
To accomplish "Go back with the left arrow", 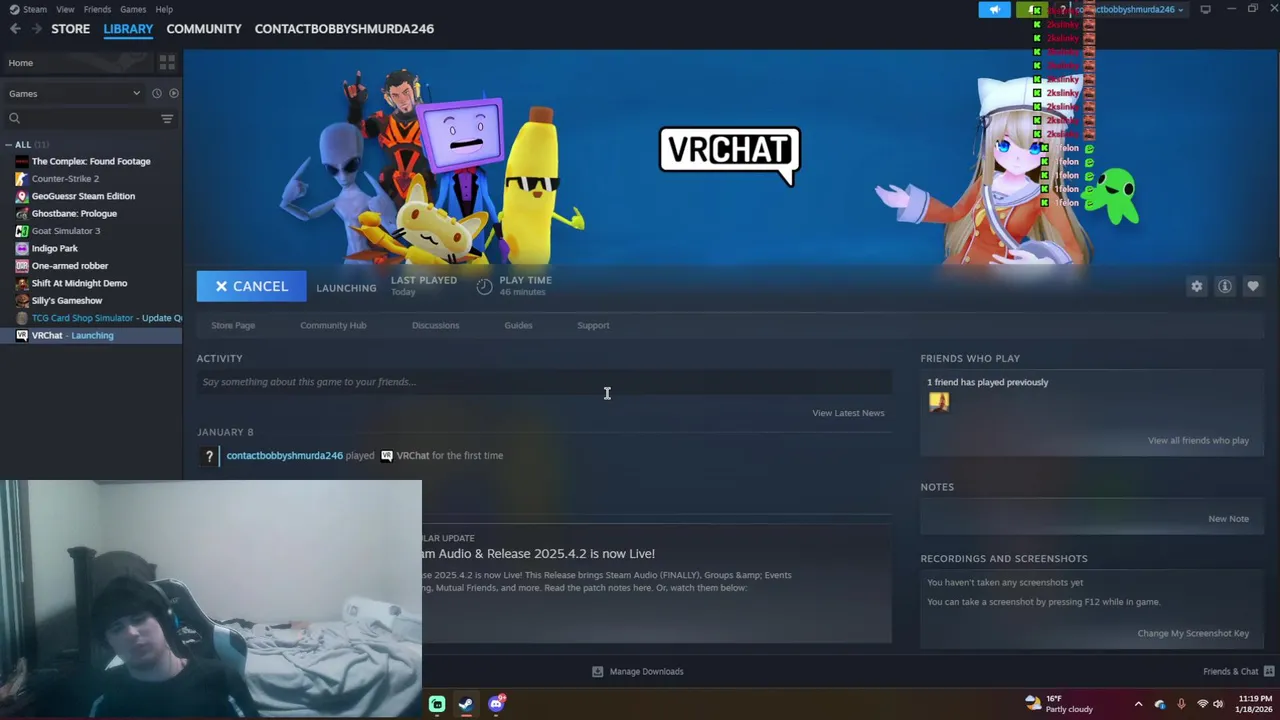I will [15, 29].
